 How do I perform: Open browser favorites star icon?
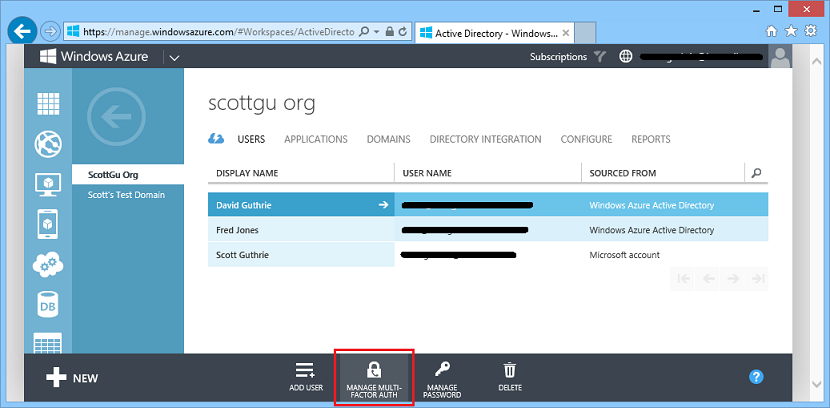791,31
